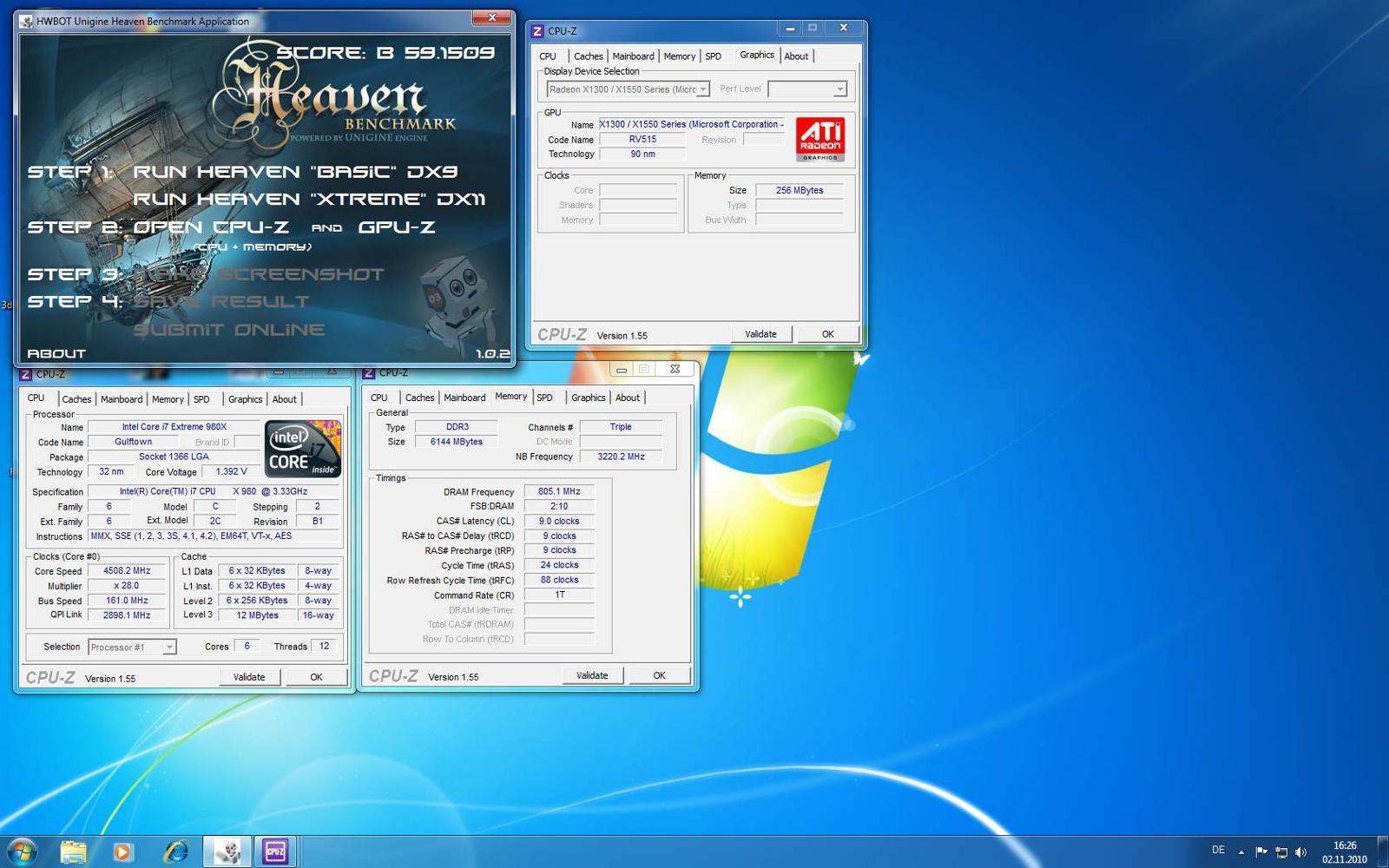This screenshot has height=868, width=1389.
Task: Switch to the HWBOT Heaven taskbar button
Action: [x=227, y=852]
